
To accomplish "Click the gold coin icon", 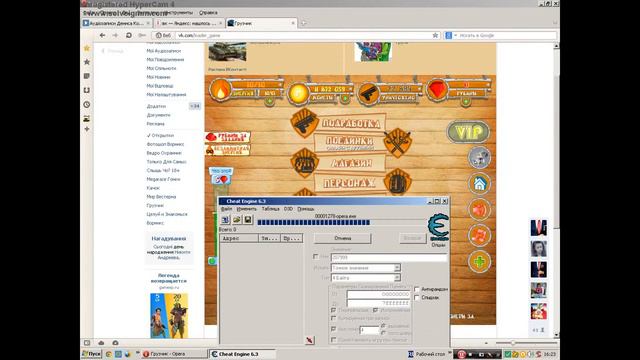I will [x=298, y=93].
